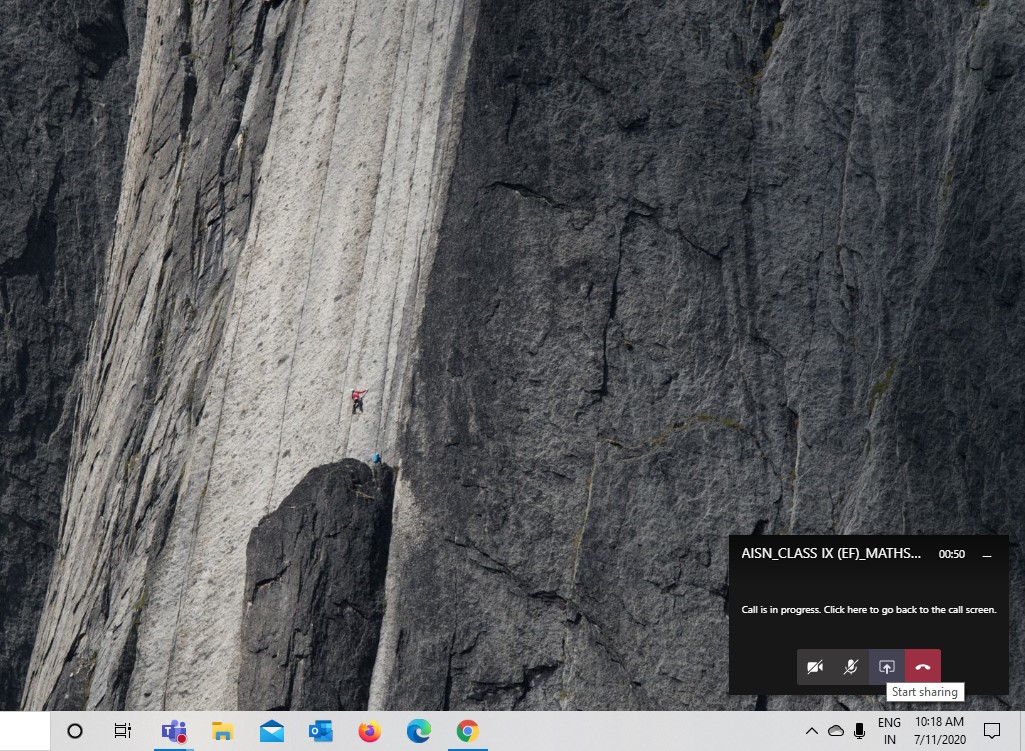Click the AISN_CLASS IX (EF)_MATHS meeting title
The height and width of the screenshot is (751, 1025).
point(831,554)
